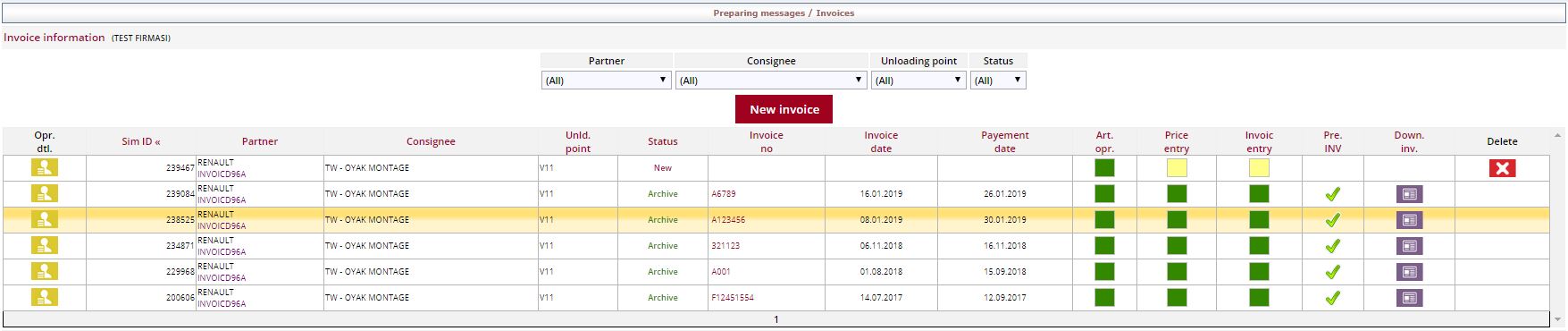Open operation details for Sim ID 229968
The image size is (1568, 331).
tap(44, 271)
